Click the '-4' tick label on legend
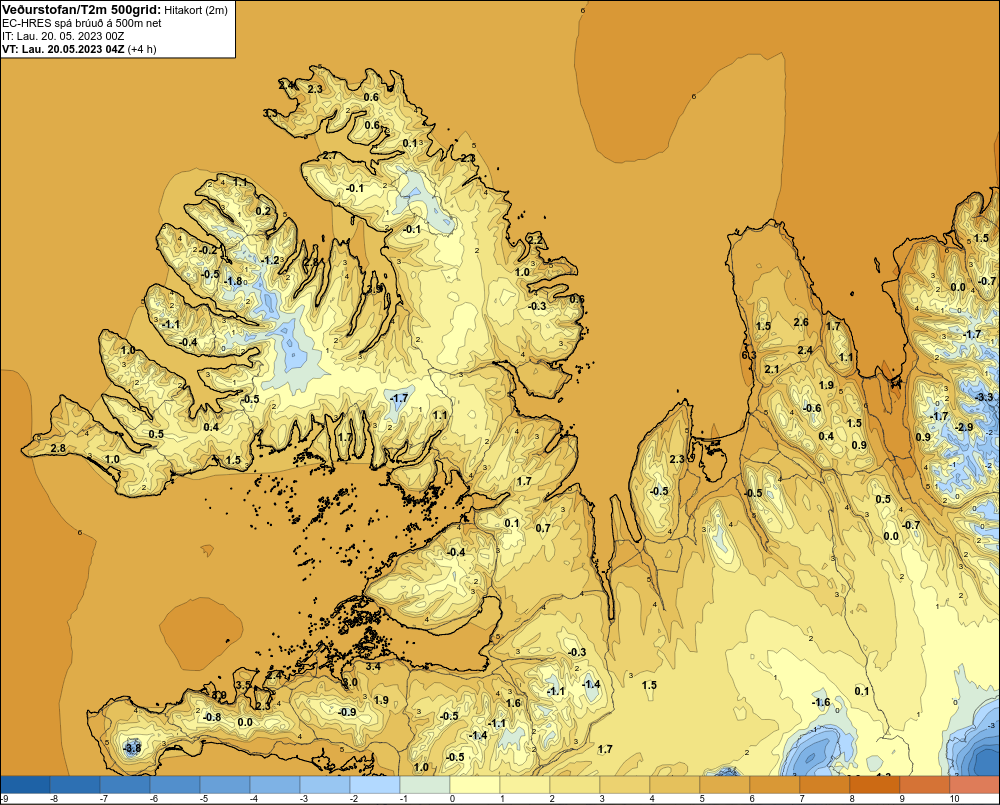 point(253,799)
